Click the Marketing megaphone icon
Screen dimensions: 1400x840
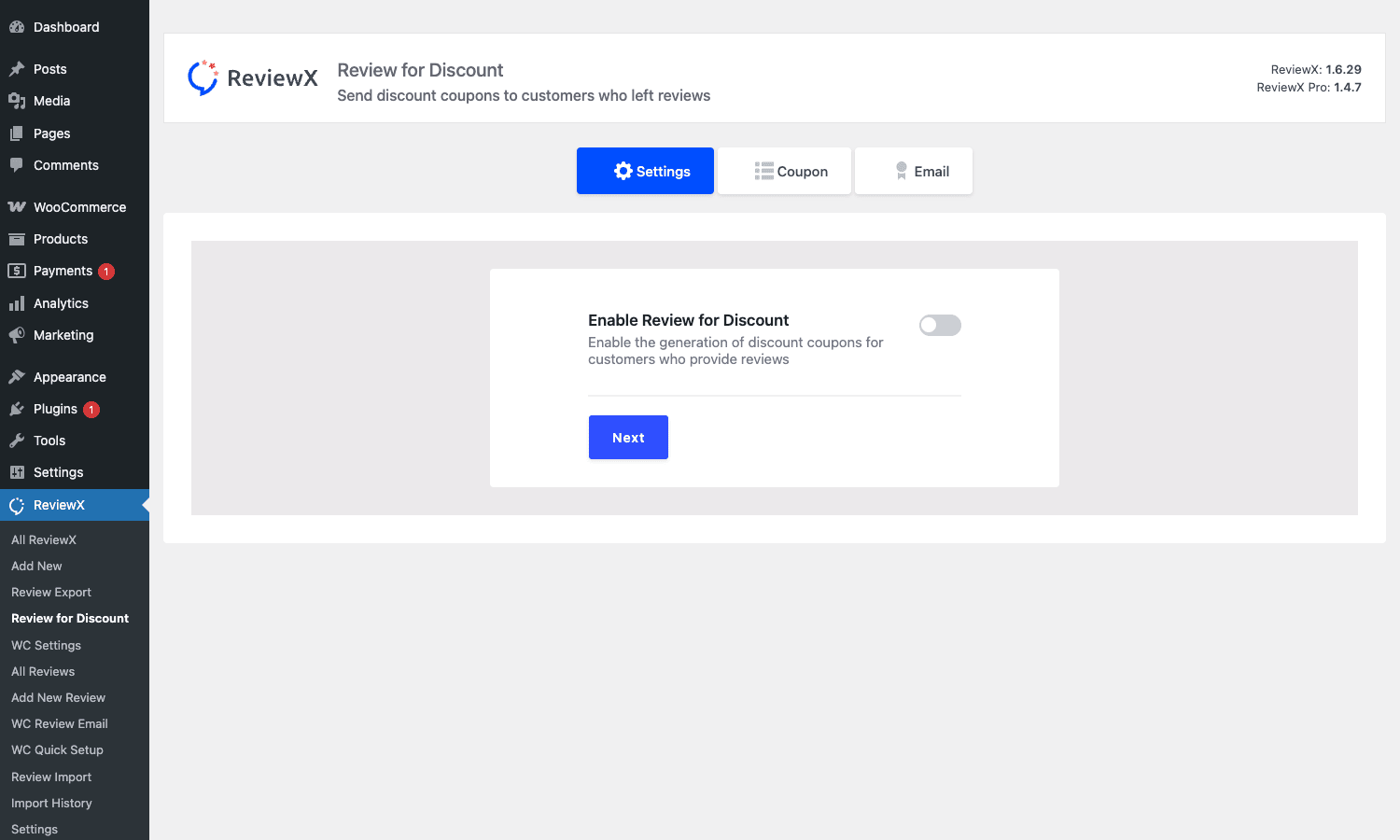point(17,335)
